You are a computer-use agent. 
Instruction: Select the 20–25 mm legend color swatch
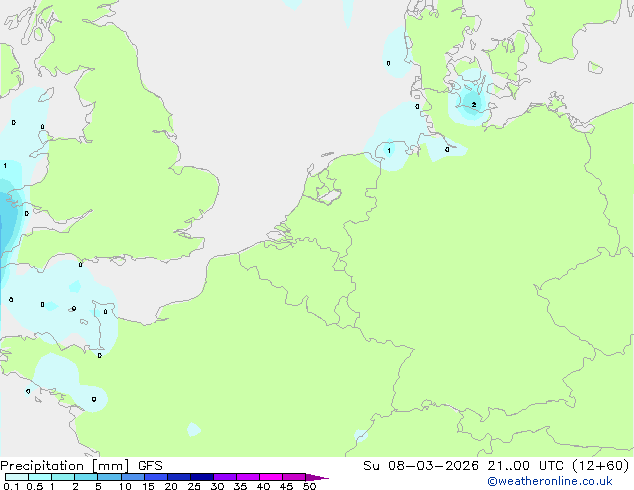(179, 477)
